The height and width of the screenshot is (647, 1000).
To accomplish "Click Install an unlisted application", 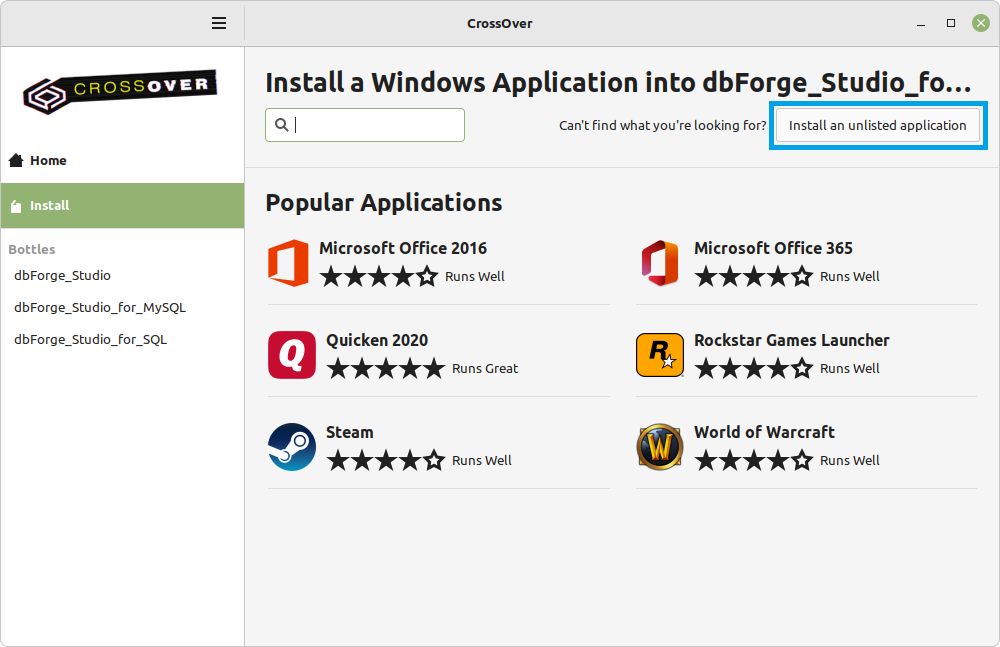I will (x=877, y=125).
